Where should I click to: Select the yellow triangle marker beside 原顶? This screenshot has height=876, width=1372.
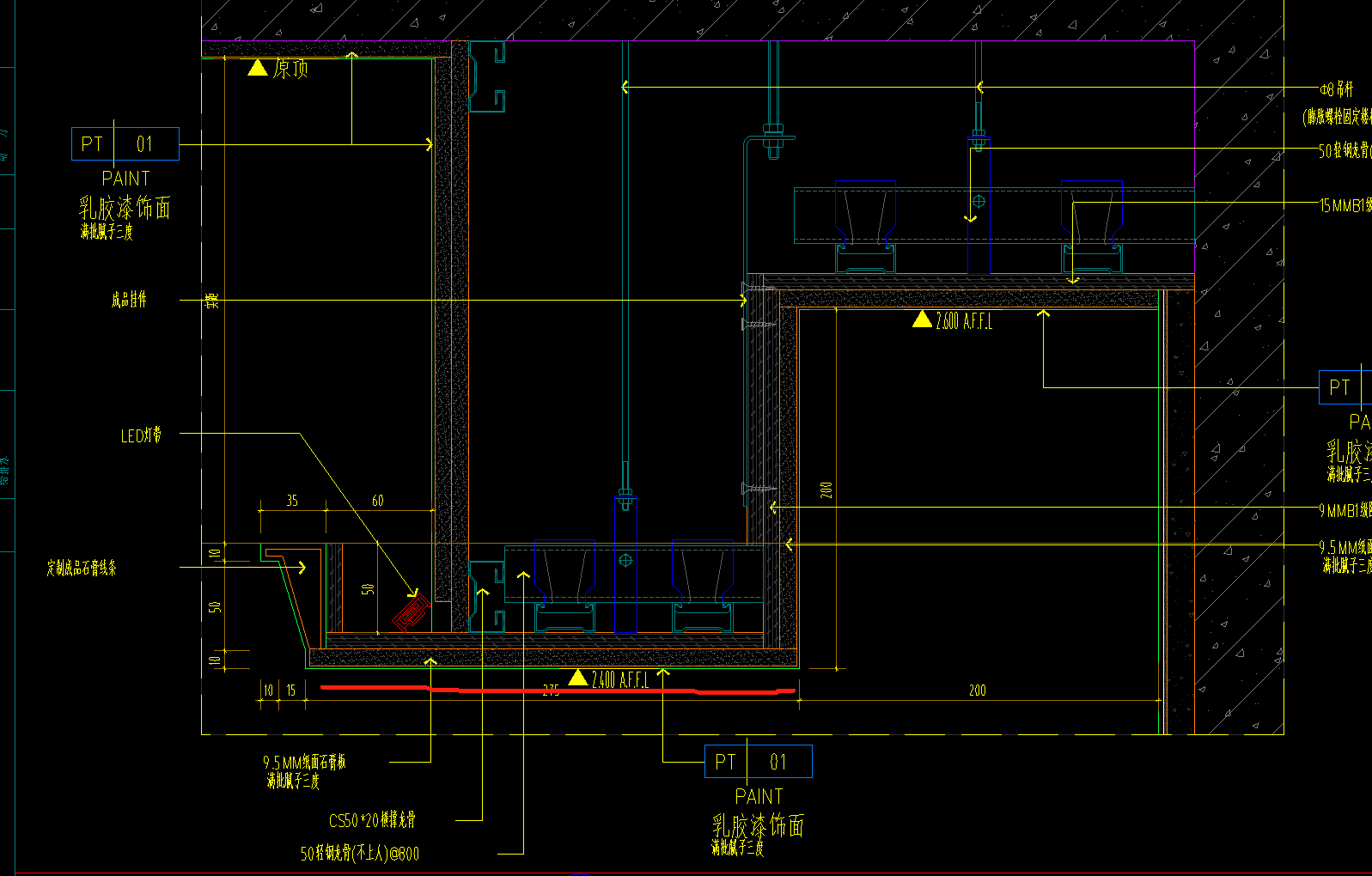pyautogui.click(x=258, y=67)
